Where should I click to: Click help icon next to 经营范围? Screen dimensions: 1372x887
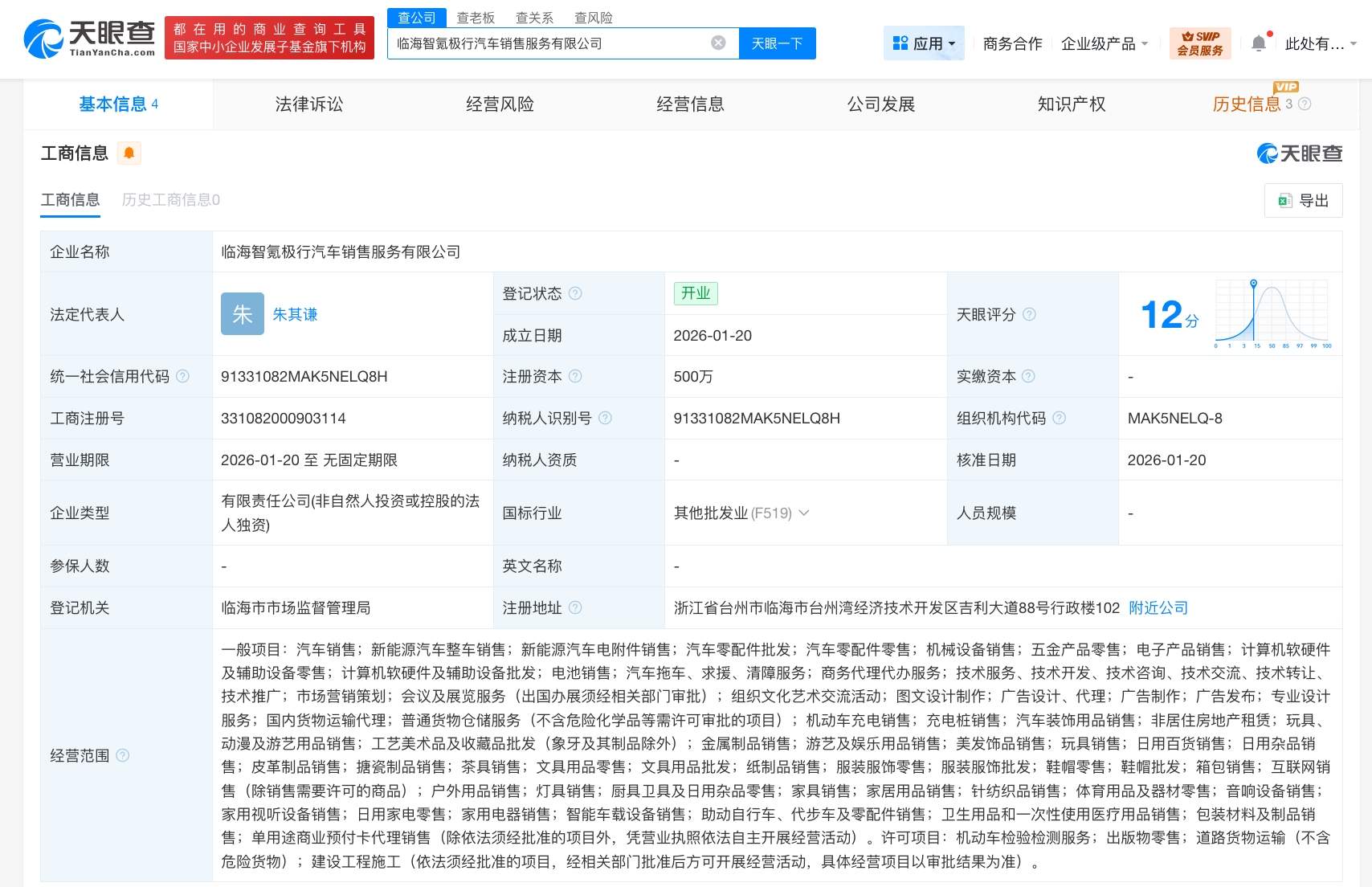pyautogui.click(x=122, y=755)
